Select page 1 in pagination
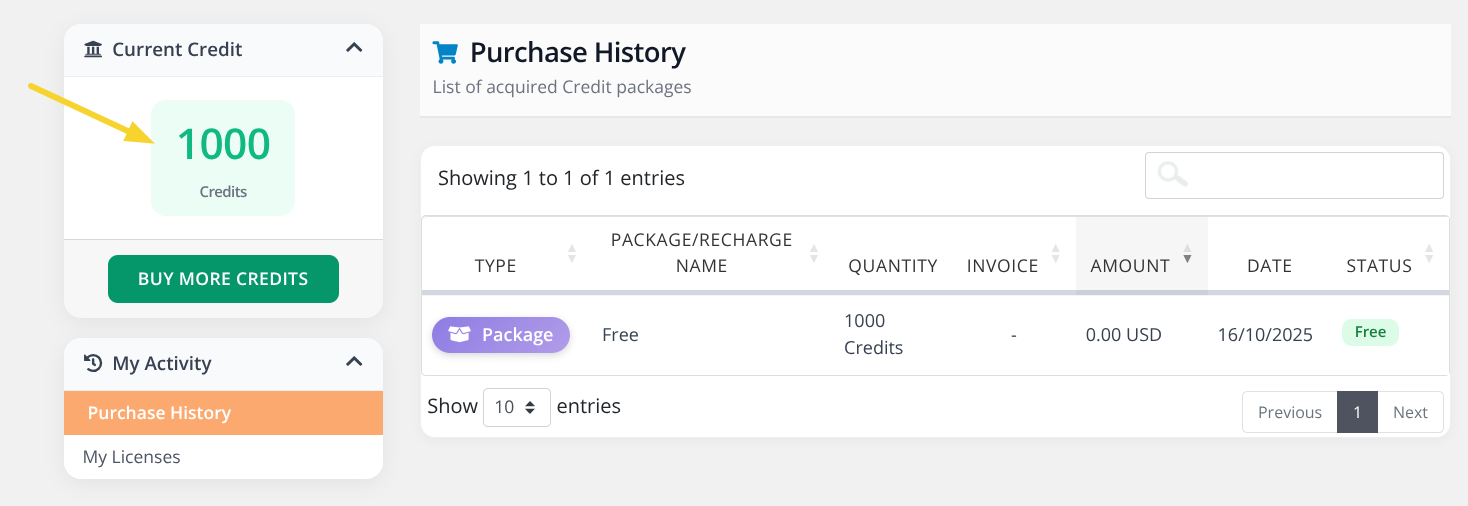1468x506 pixels. (x=1357, y=412)
